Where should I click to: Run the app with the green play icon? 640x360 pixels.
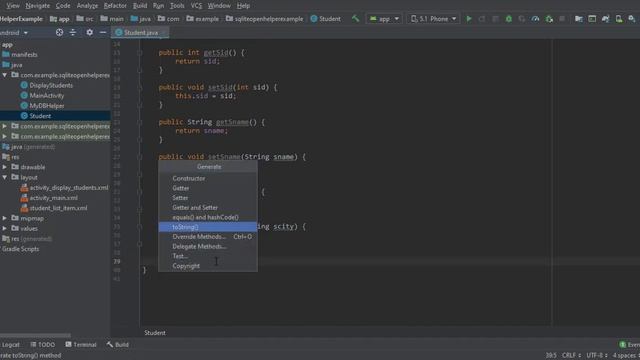(469, 19)
